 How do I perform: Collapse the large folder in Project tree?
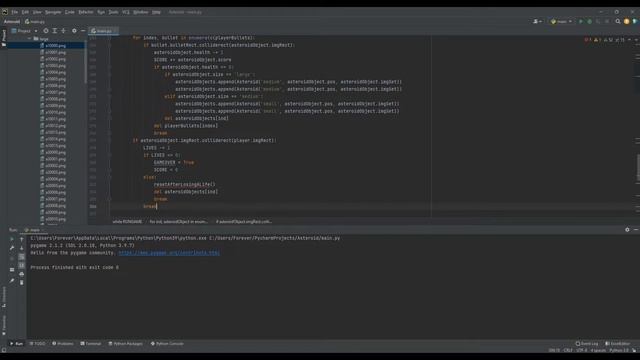pyautogui.click(x=29, y=39)
